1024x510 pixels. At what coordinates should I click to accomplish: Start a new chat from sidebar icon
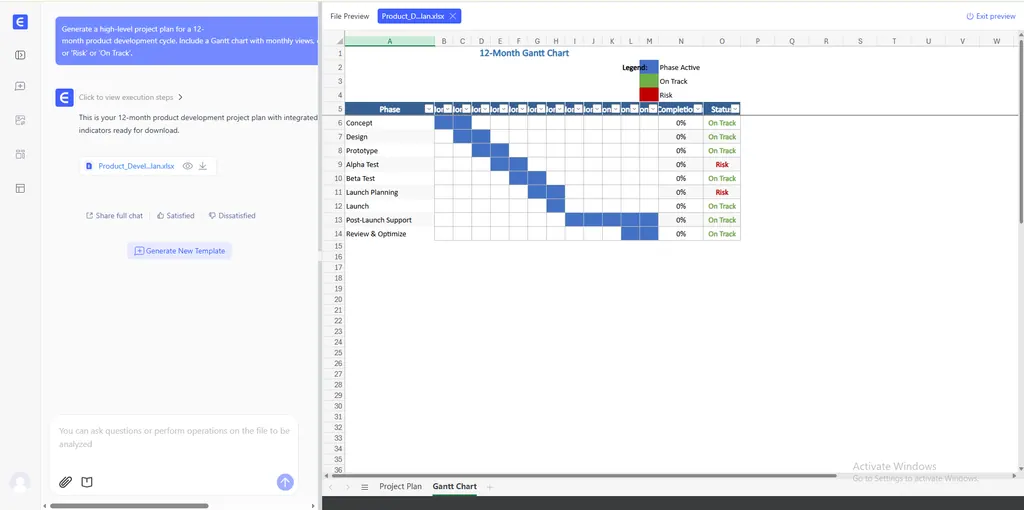tap(20, 87)
